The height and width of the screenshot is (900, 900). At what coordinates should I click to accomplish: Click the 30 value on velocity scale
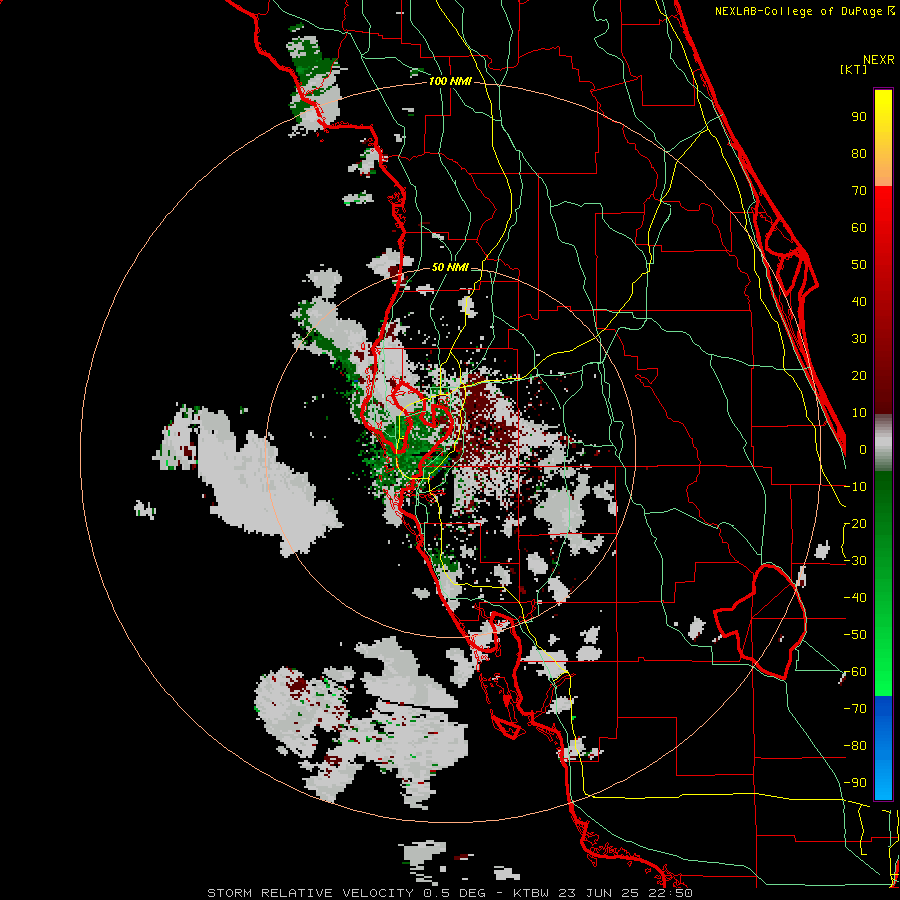point(859,339)
